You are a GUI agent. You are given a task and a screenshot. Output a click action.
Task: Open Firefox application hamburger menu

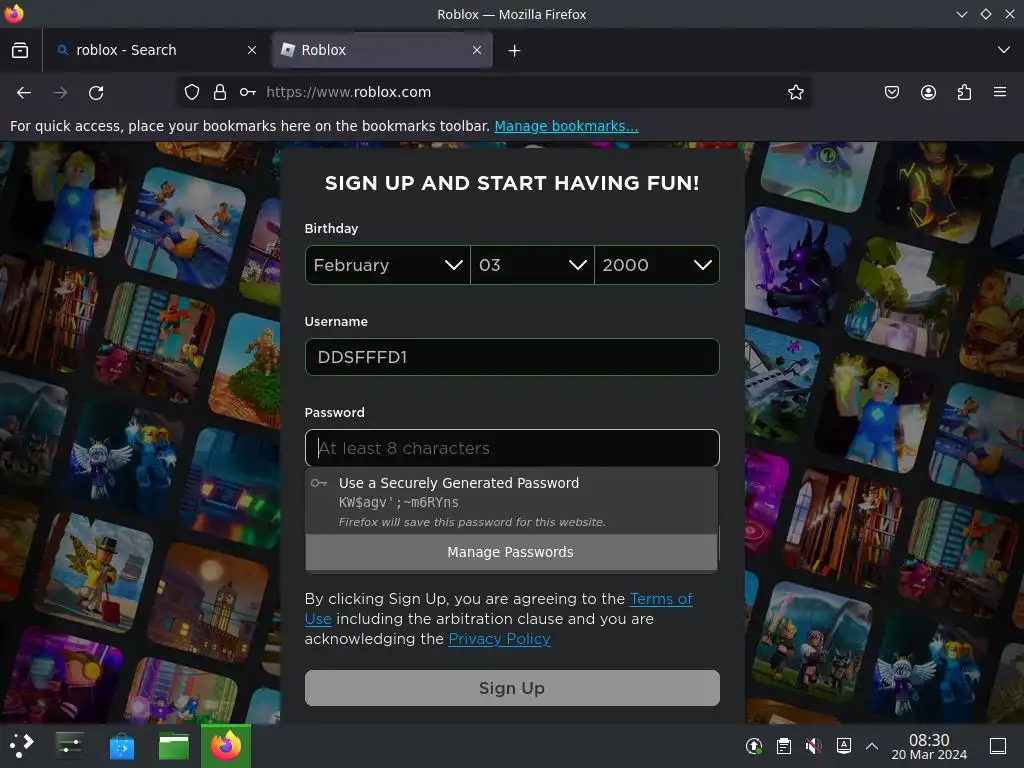(x=1000, y=92)
